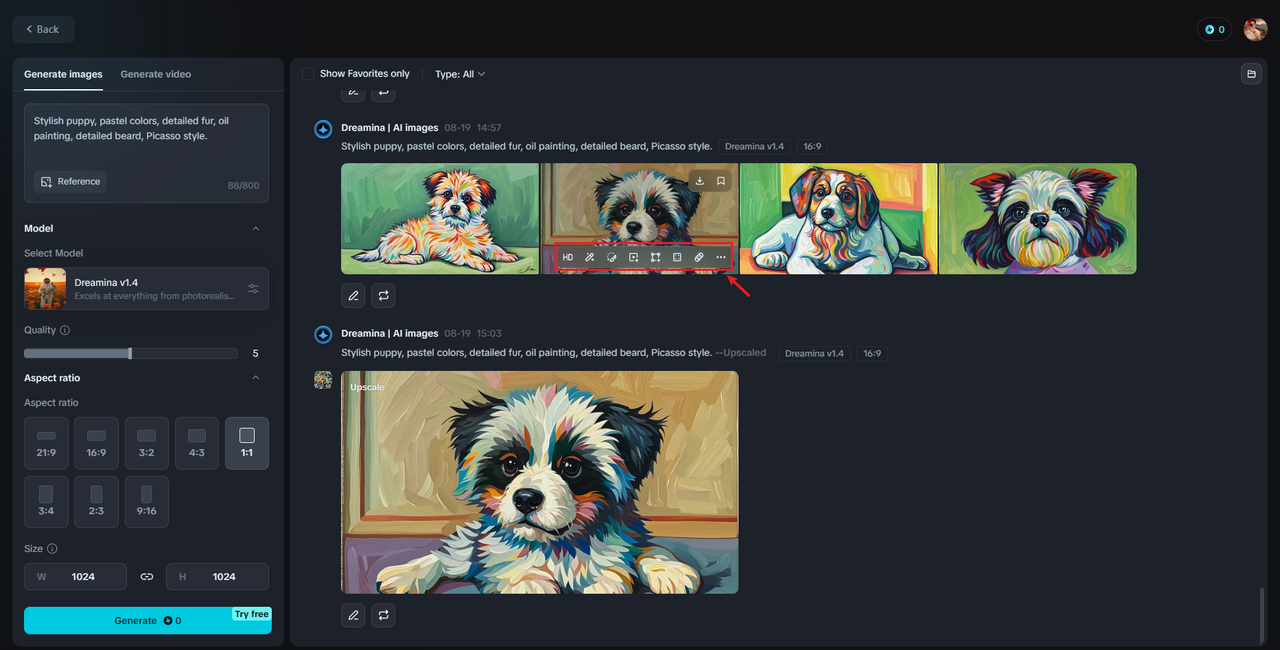Select the 1:1 aspect ratio
Viewport: 1280px width, 650px height.
coord(247,443)
